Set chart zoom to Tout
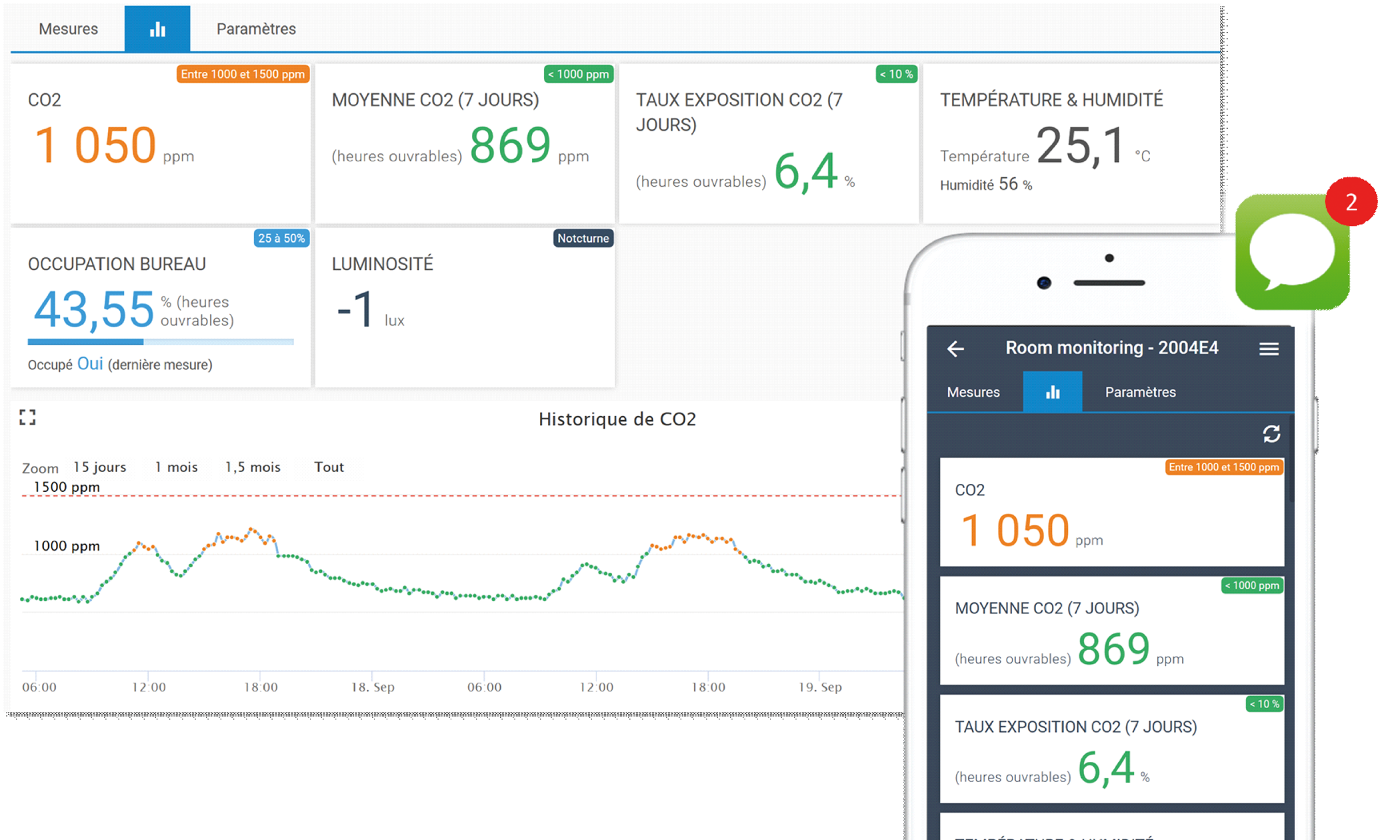The height and width of the screenshot is (840, 1400). click(x=329, y=467)
